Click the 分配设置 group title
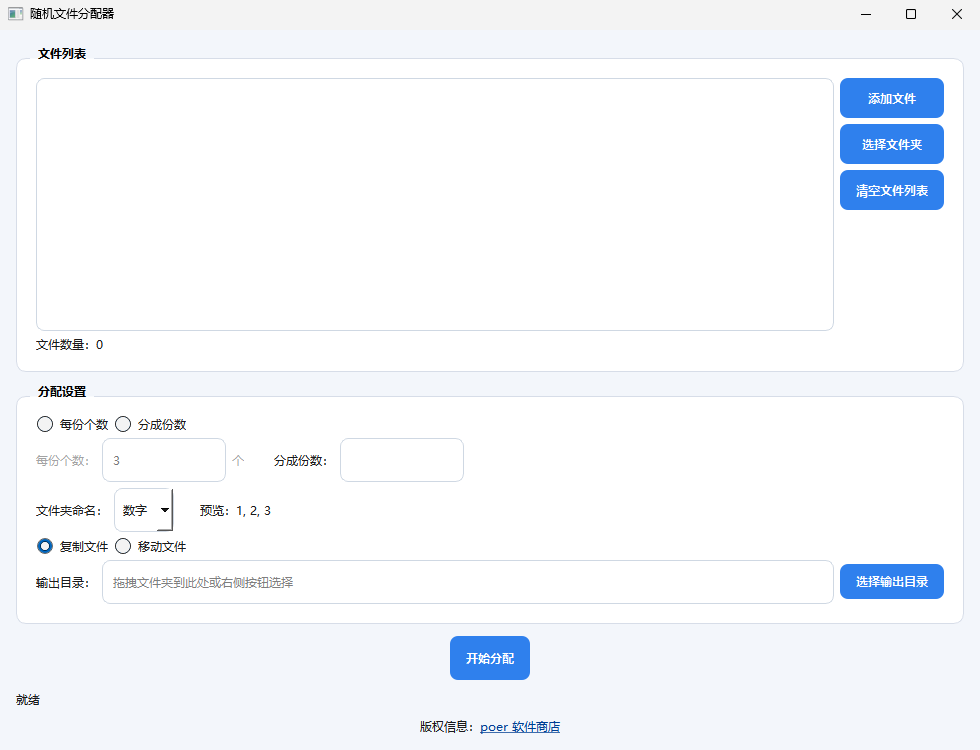Screen dimensions: 980x750 click(62, 392)
